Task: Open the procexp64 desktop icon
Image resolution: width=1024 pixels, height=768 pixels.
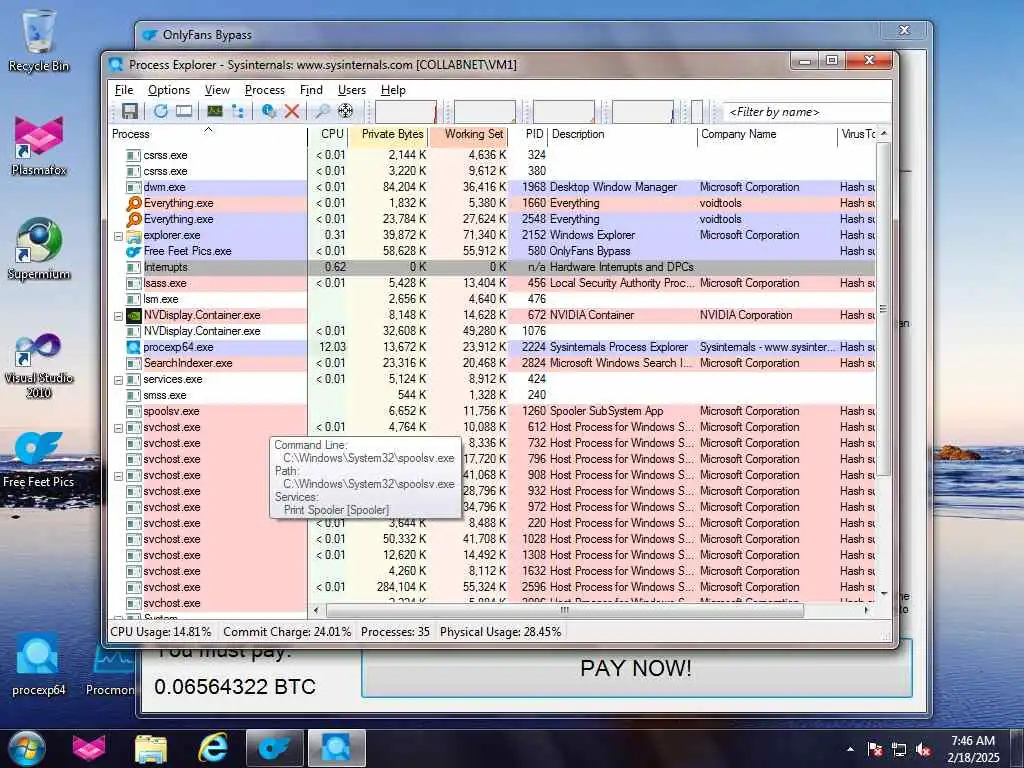Action: point(39,664)
